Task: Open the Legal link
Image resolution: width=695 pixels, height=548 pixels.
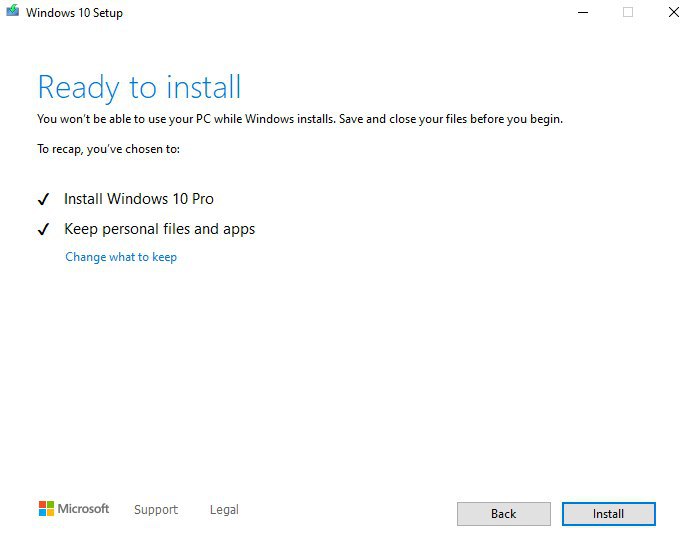Action: point(224,509)
